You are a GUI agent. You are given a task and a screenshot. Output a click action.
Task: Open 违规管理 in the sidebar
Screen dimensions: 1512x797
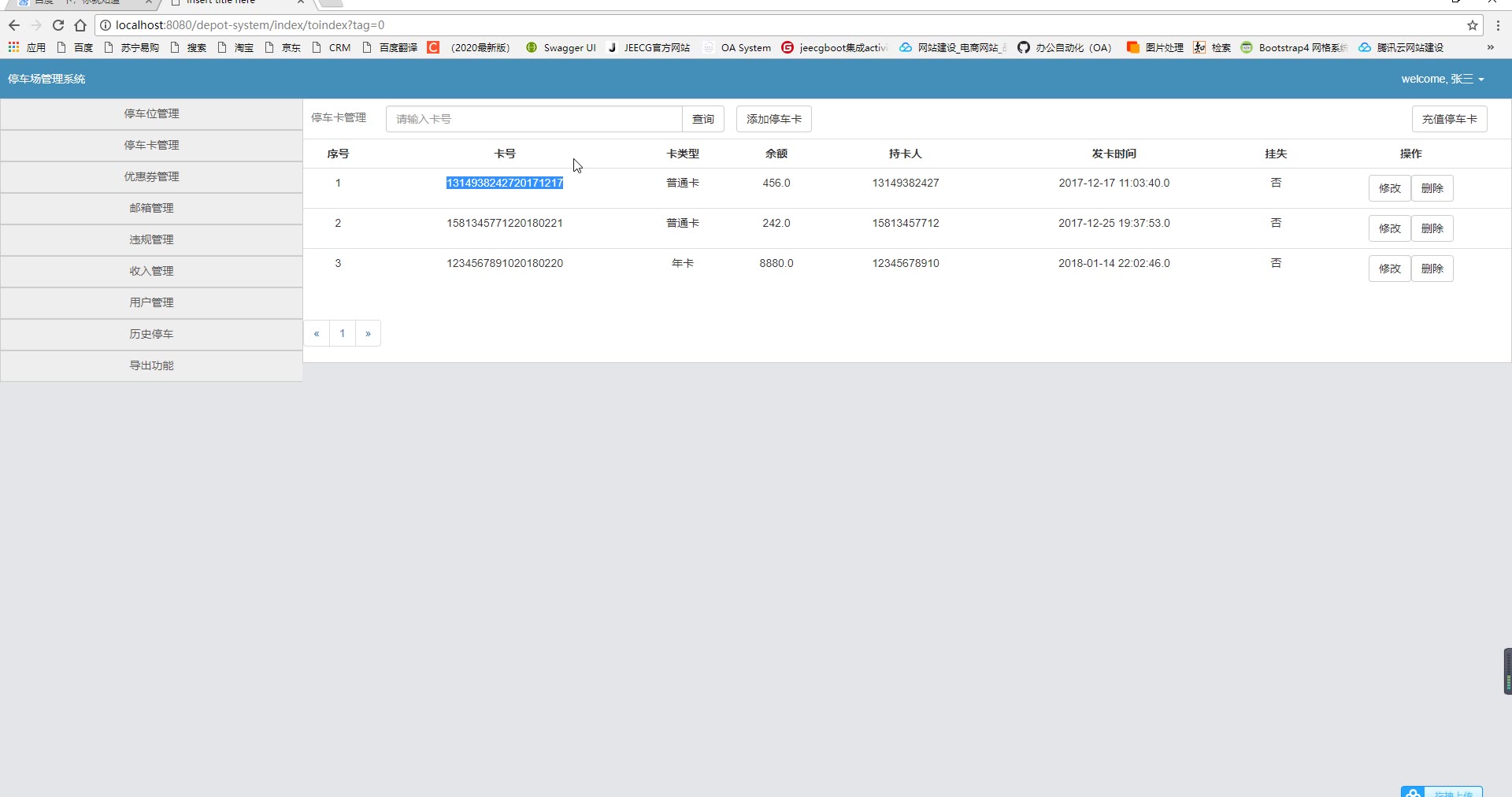[x=151, y=239]
